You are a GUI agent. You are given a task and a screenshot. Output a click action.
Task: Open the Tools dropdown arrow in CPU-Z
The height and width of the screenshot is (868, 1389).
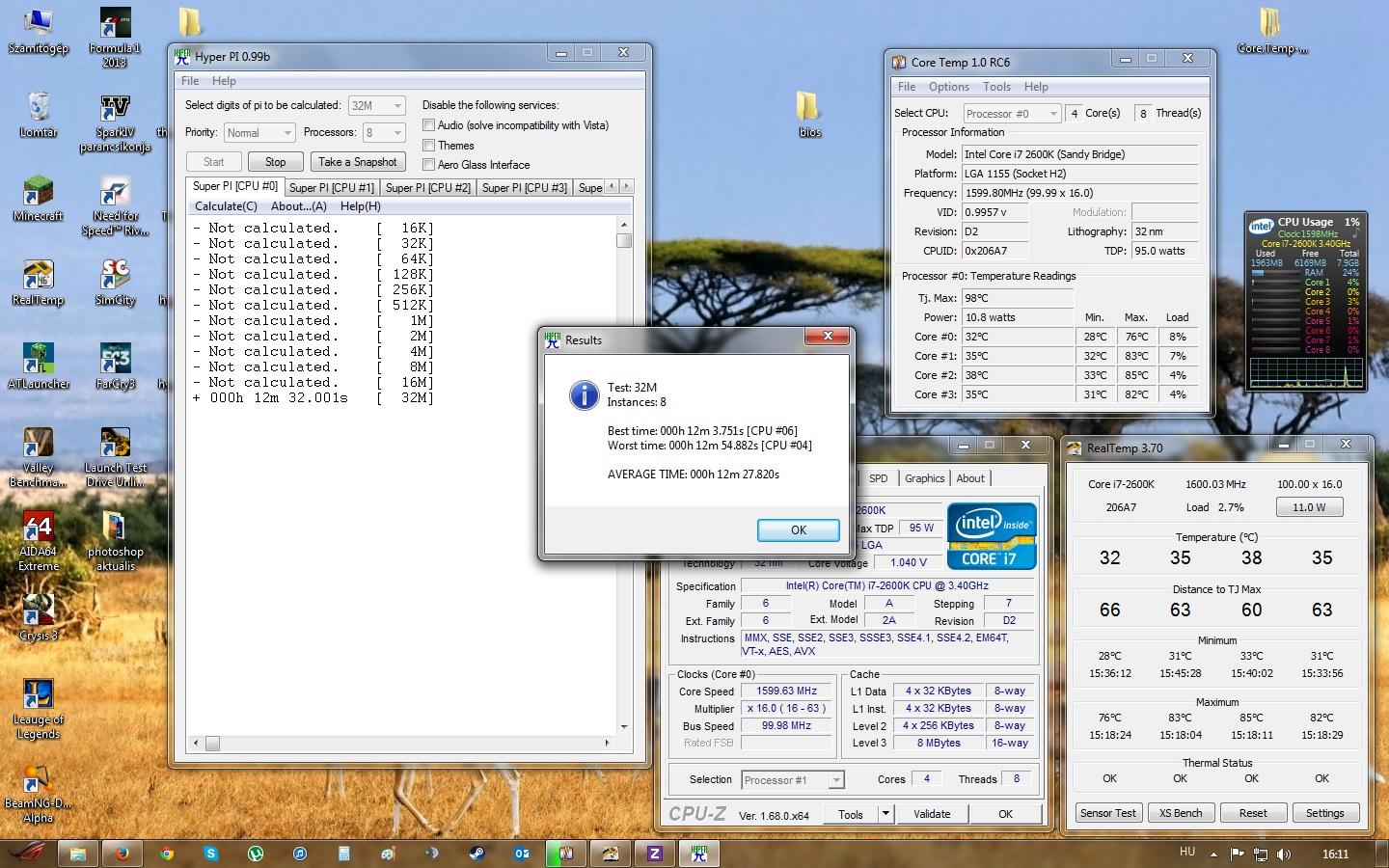[885, 814]
